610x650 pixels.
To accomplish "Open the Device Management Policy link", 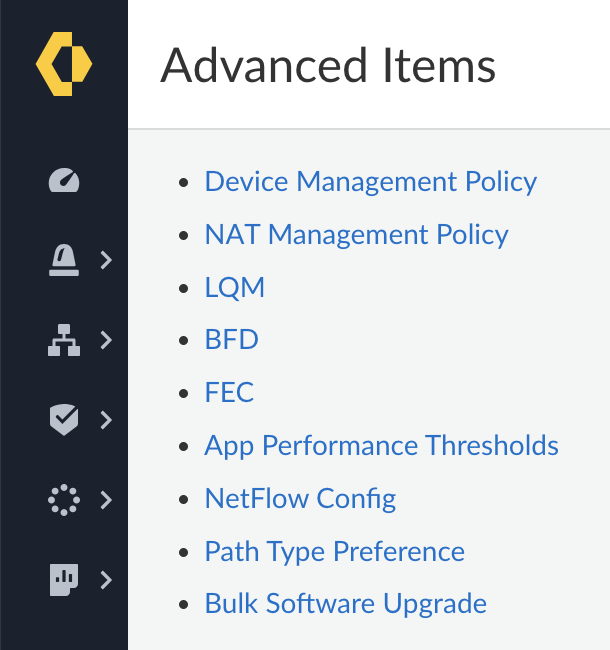I will [x=370, y=182].
